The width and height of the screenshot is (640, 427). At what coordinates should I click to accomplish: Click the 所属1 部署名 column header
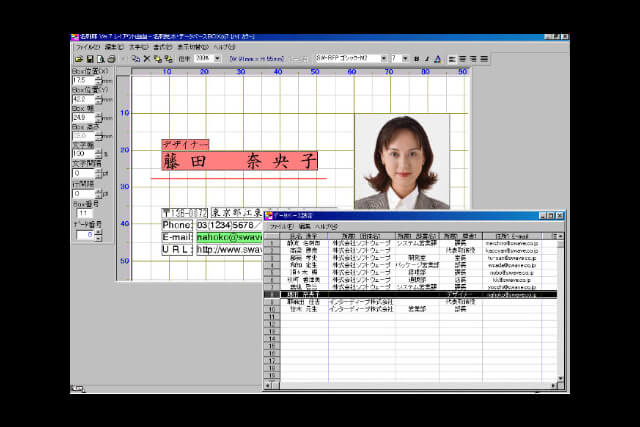pos(417,236)
